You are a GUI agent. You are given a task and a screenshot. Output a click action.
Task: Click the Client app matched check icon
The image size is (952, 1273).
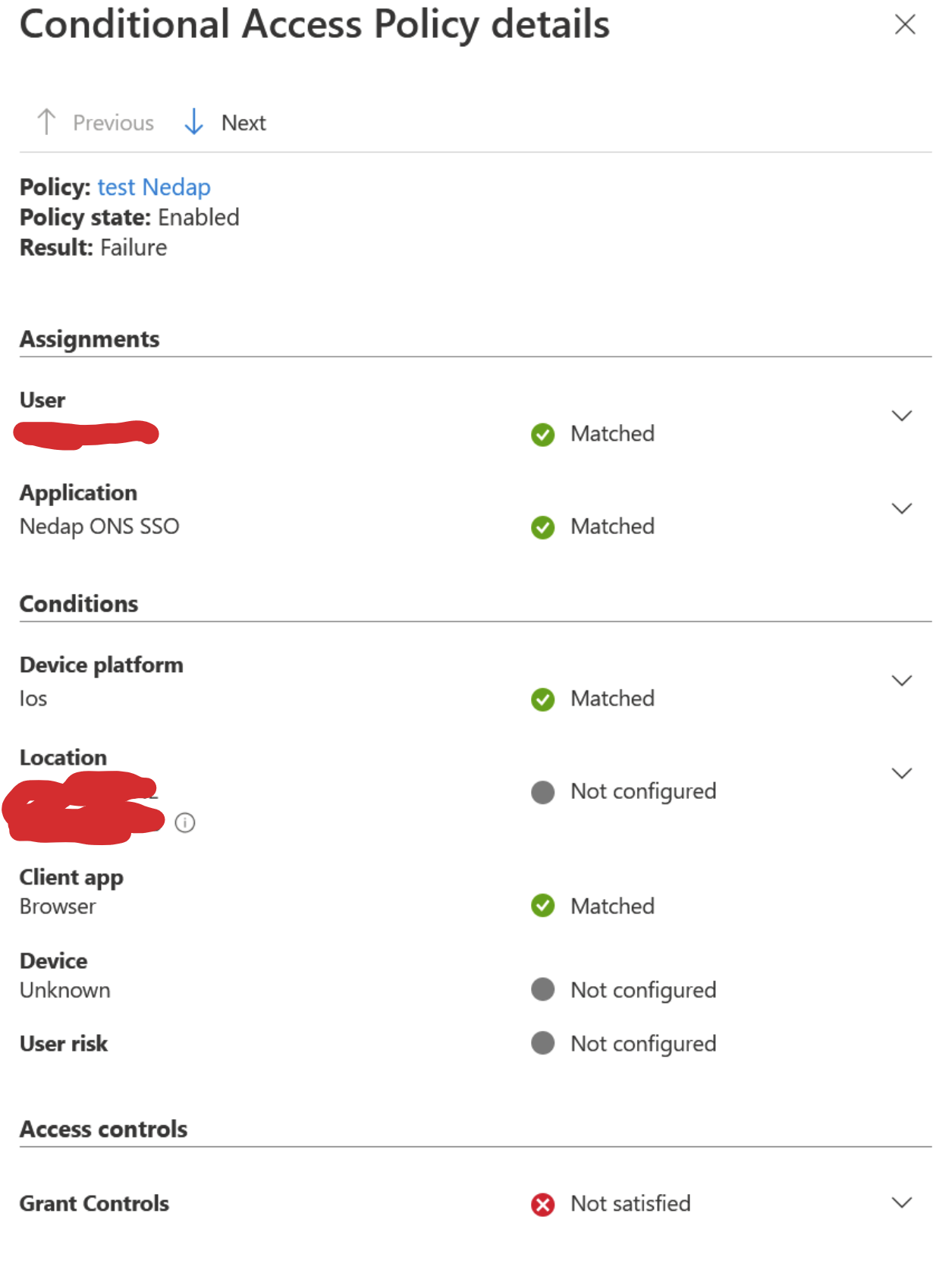coord(542,906)
